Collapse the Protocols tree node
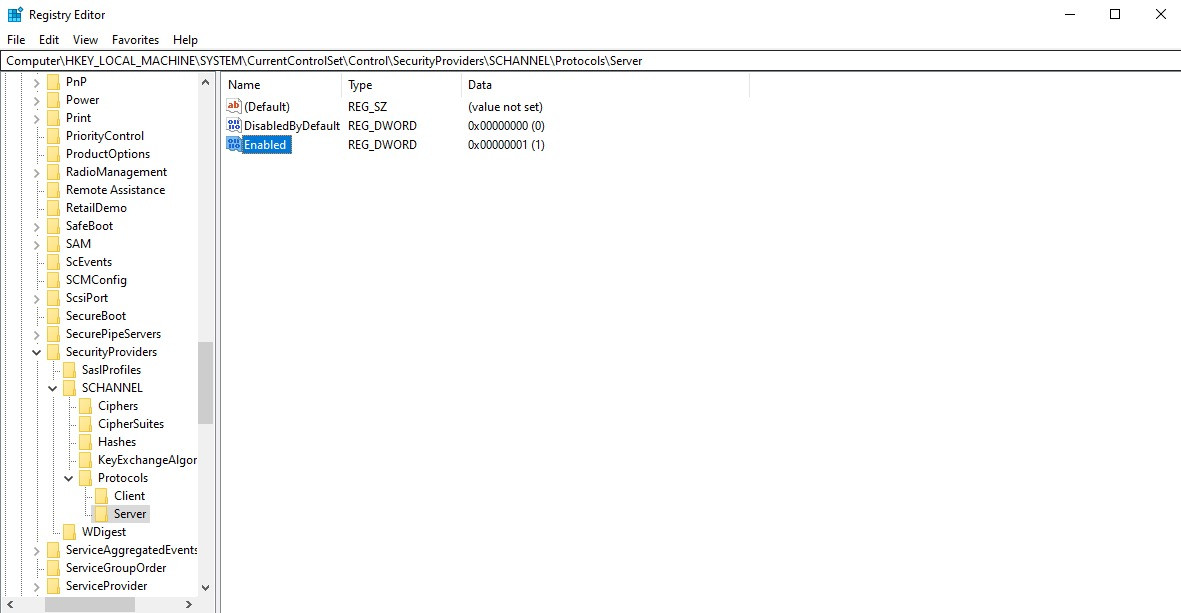1181x613 pixels. (x=69, y=478)
